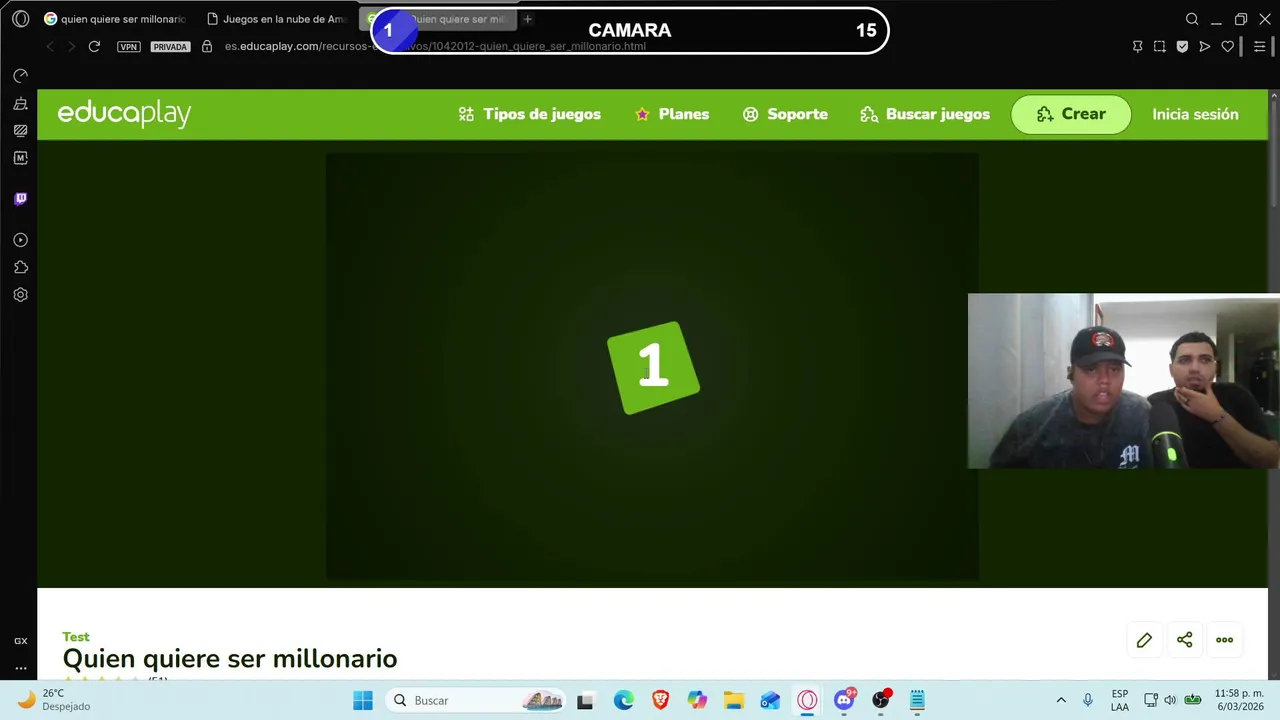Image resolution: width=1280 pixels, height=720 pixels.
Task: Go back with the browser back arrow
Action: [x=50, y=46]
